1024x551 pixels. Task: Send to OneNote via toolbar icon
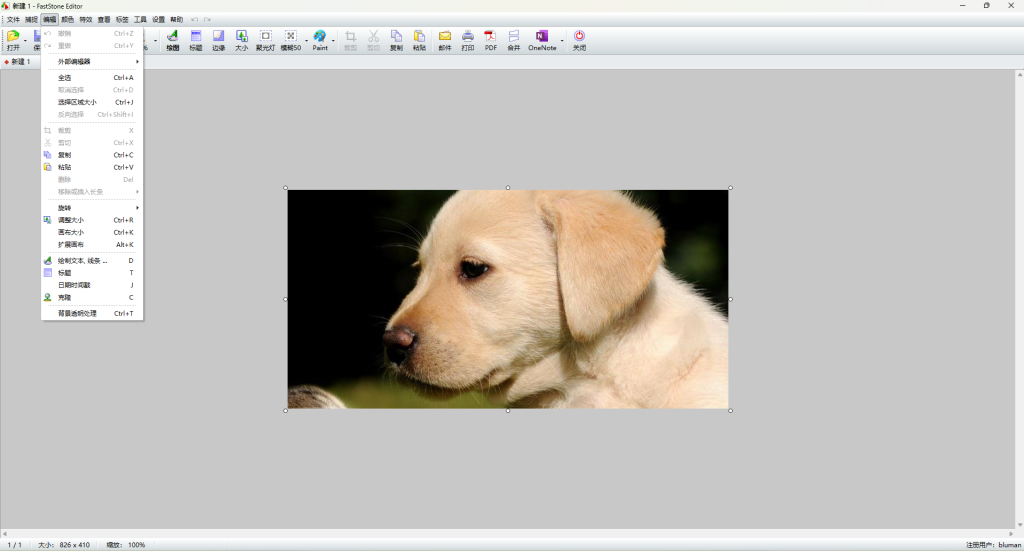[x=542, y=39]
